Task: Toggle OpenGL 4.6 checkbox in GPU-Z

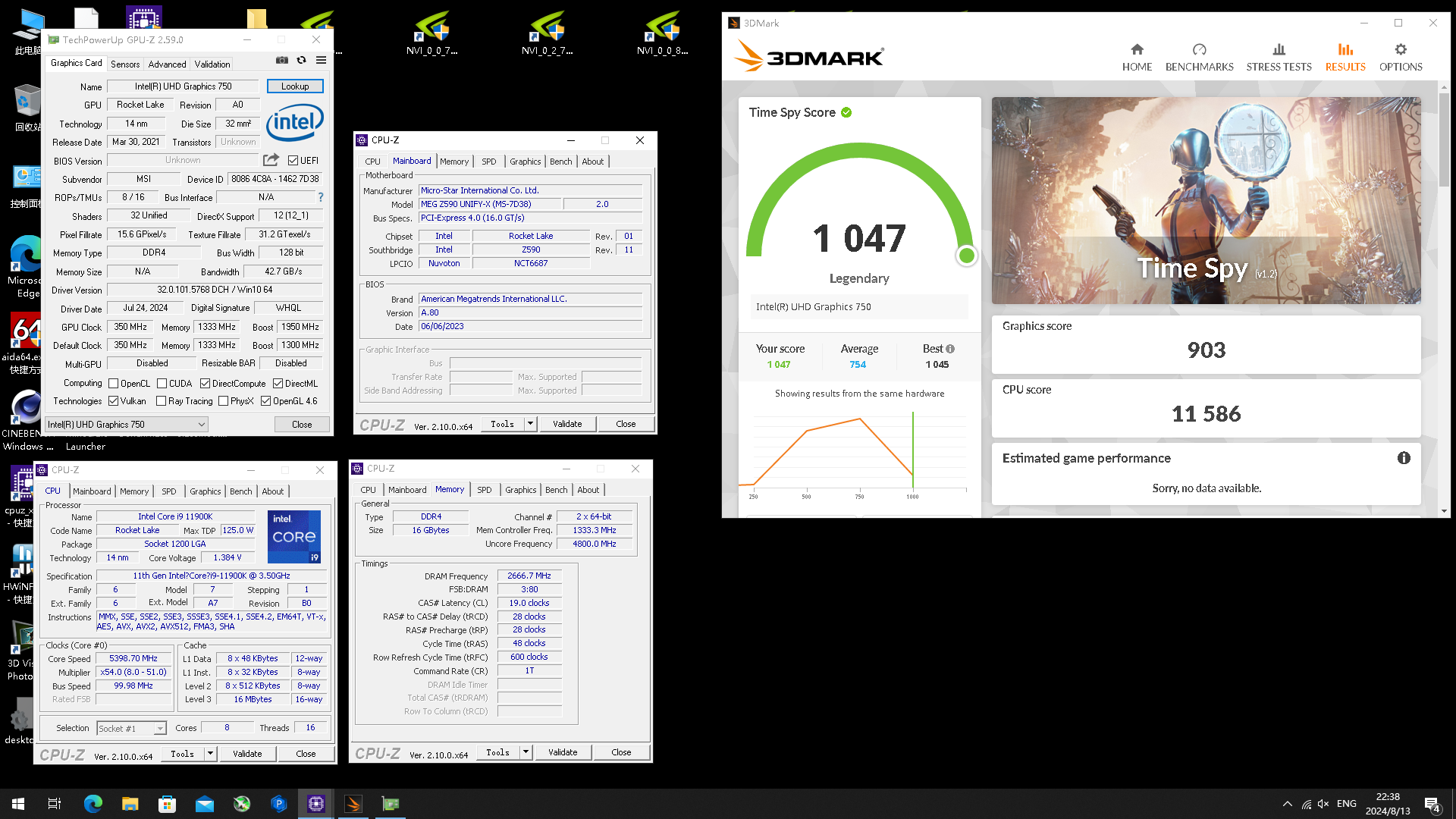Action: point(265,401)
